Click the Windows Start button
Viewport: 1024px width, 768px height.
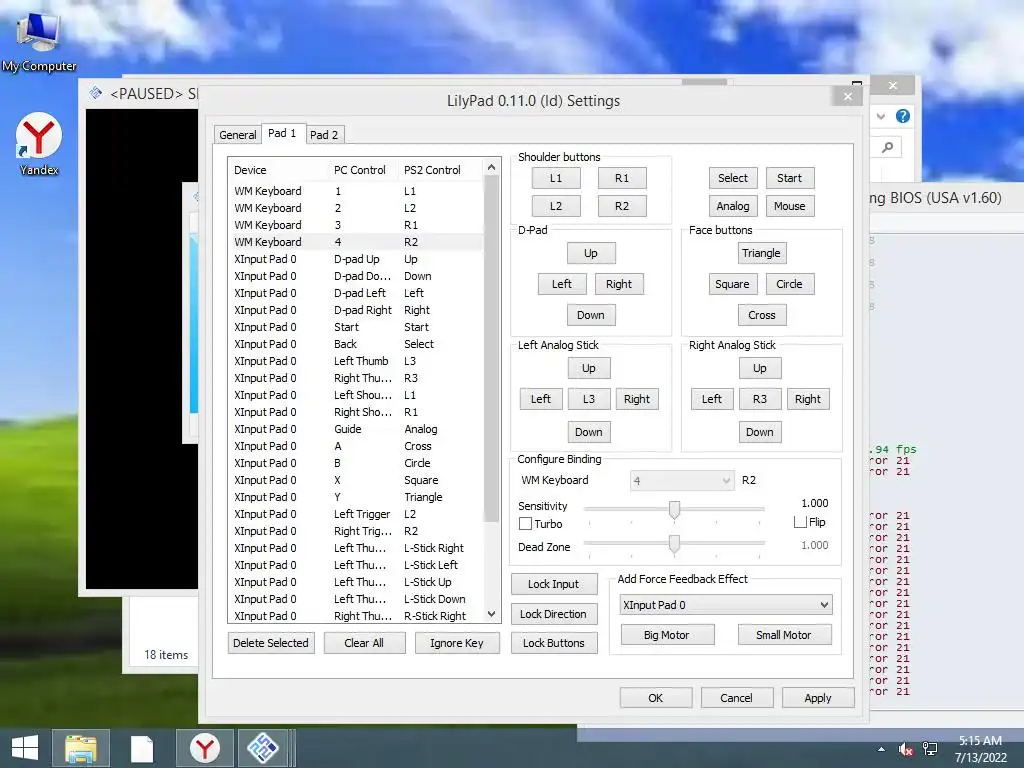[24, 748]
